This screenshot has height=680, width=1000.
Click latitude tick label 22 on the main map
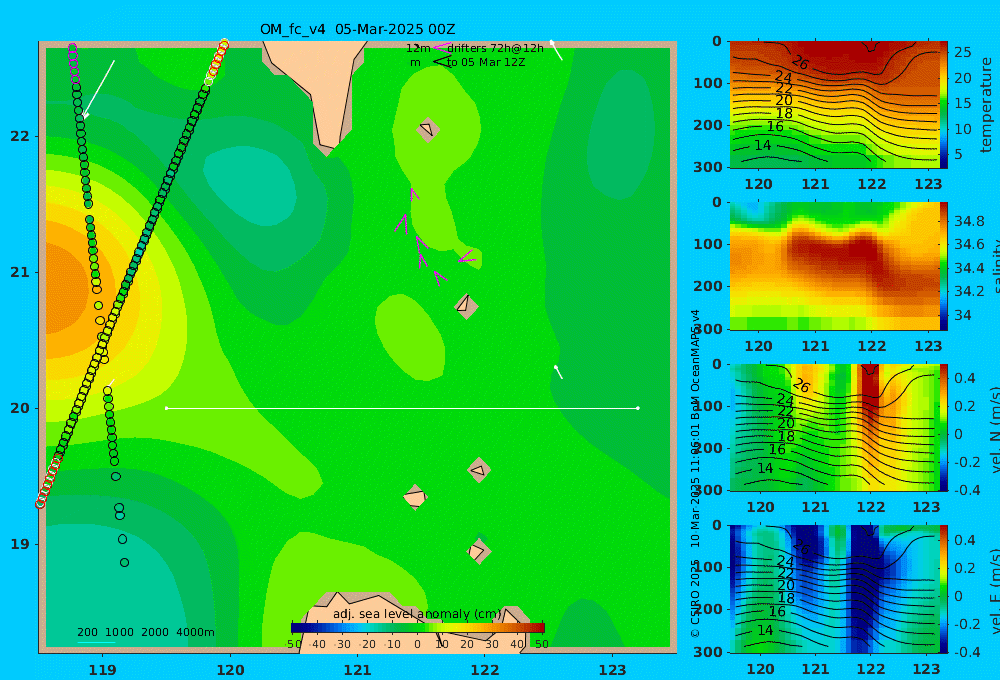click(x=20, y=136)
